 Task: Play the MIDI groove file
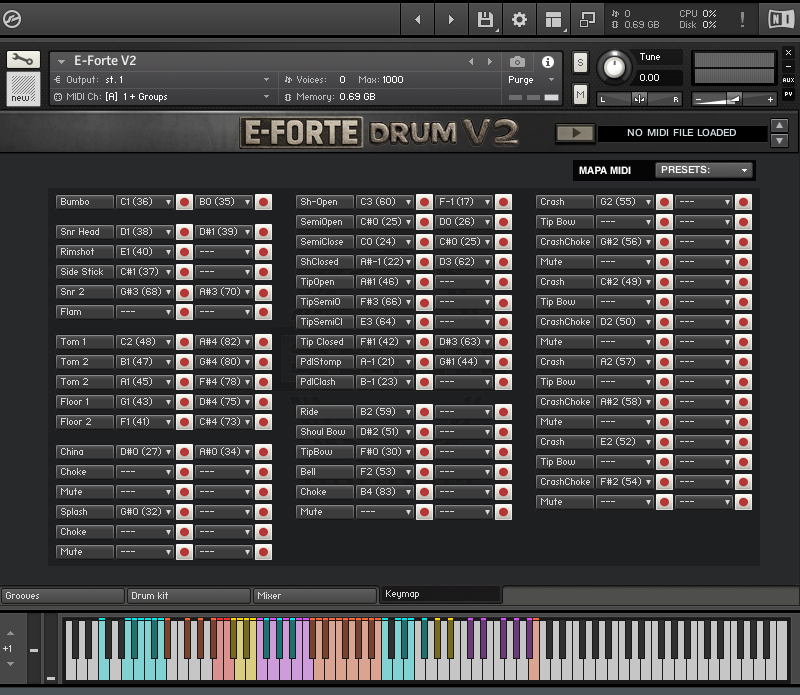[575, 133]
